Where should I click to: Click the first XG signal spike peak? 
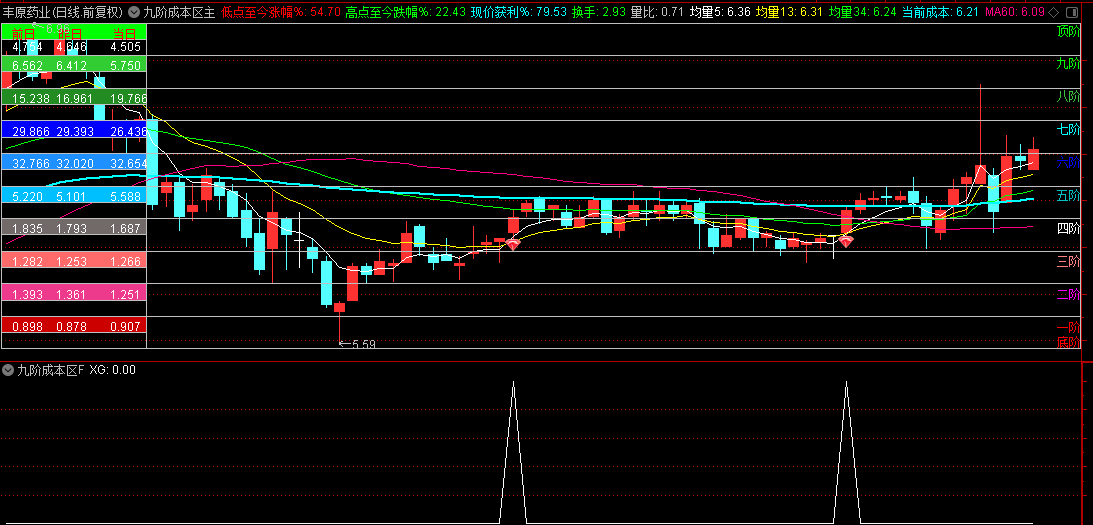(514, 382)
